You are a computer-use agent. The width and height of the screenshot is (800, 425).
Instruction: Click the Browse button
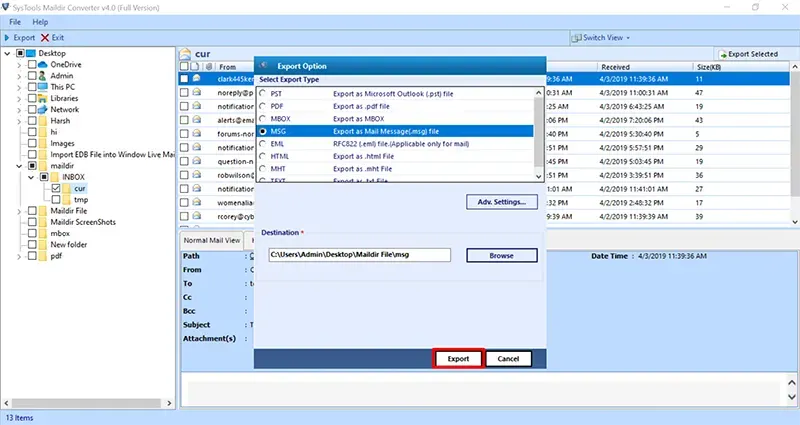pyautogui.click(x=502, y=256)
